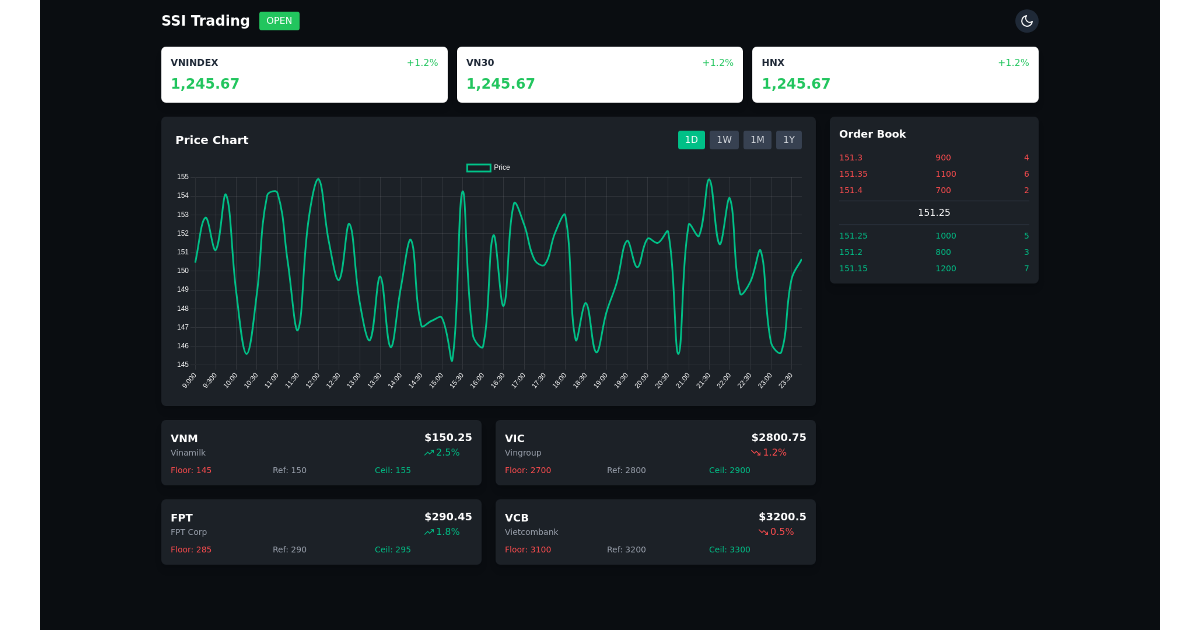Screen dimensions: 1200x630
Task: Switch to the 1W timeframe tab
Action: 723,140
